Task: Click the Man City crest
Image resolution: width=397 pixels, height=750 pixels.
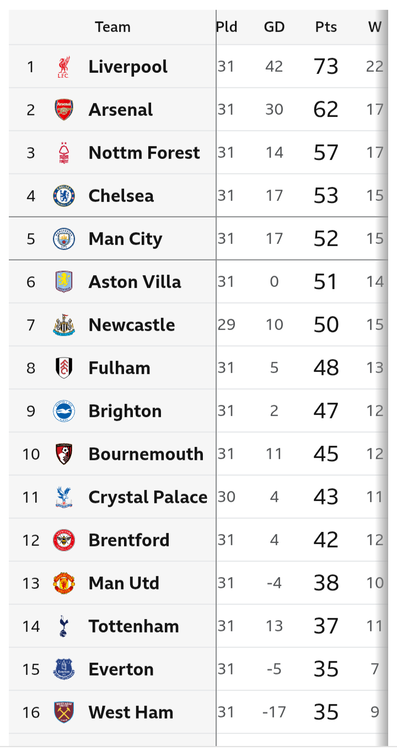Action: click(64, 239)
